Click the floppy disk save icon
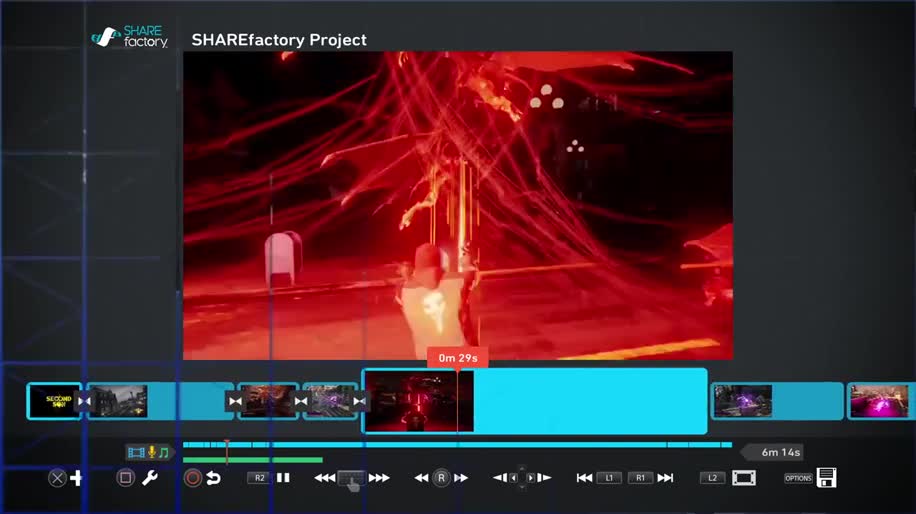The width and height of the screenshot is (916, 514). [827, 478]
